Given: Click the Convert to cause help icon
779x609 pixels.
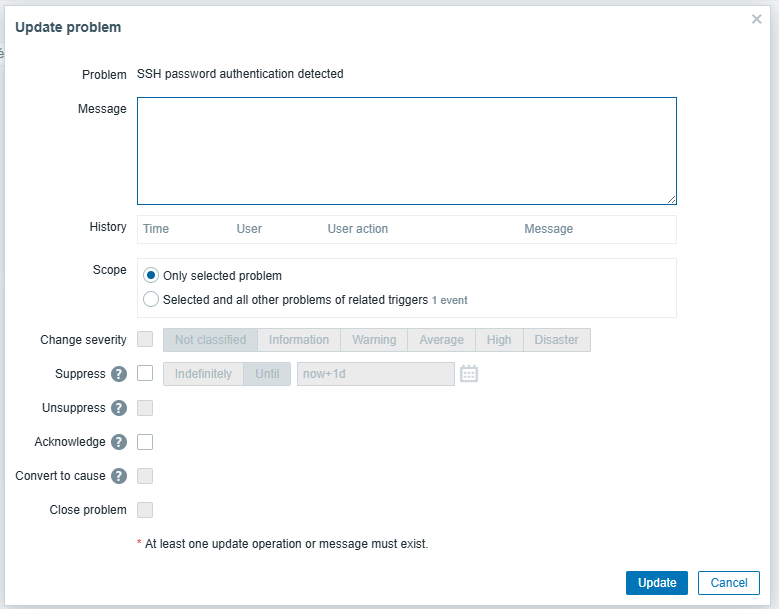Looking at the screenshot, I should click(119, 476).
